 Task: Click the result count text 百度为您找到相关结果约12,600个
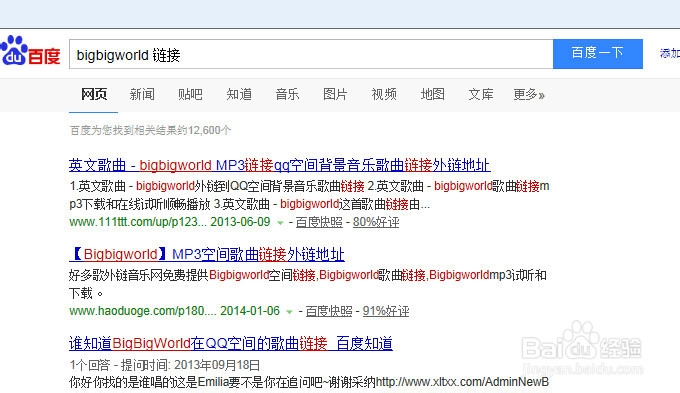(150, 130)
